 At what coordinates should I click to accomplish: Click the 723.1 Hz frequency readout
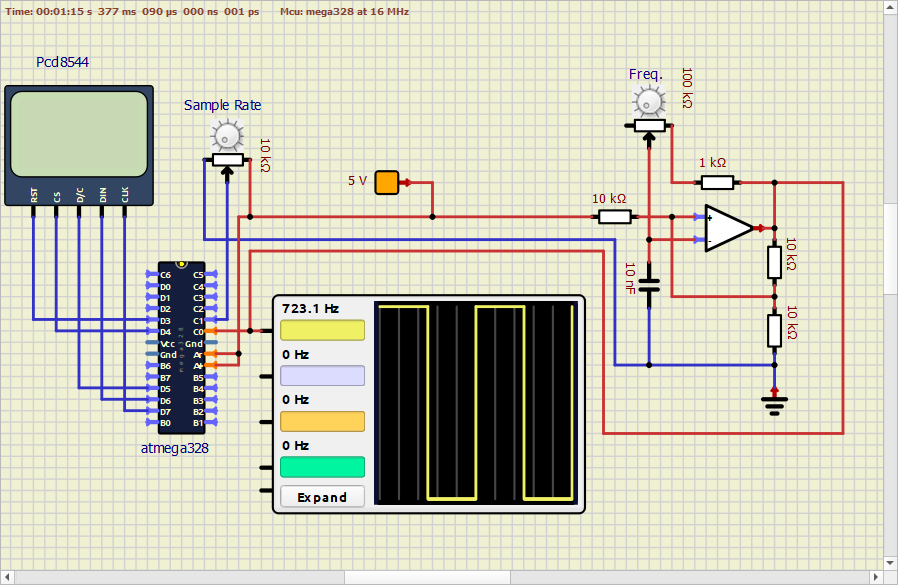coord(310,308)
